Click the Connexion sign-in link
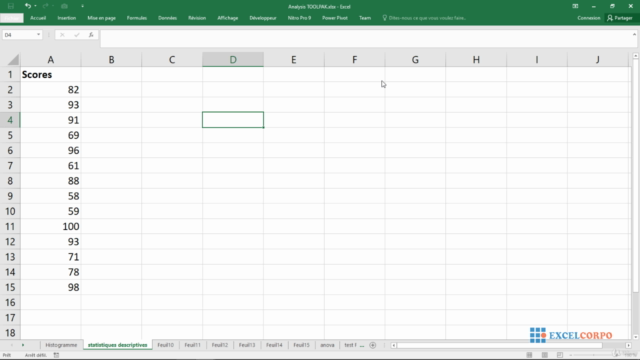 [589, 18]
